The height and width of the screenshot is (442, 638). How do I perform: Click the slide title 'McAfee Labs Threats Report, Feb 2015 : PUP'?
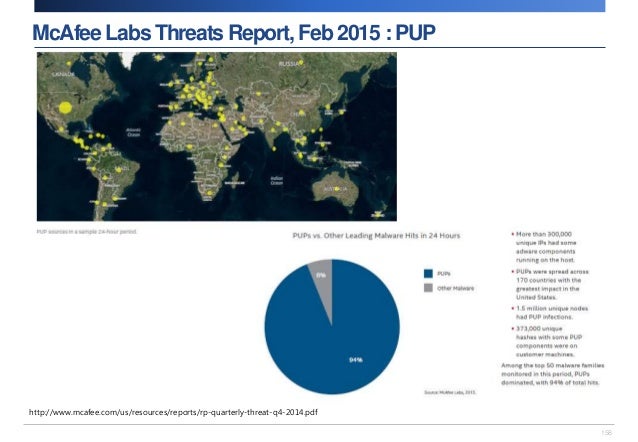click(234, 33)
